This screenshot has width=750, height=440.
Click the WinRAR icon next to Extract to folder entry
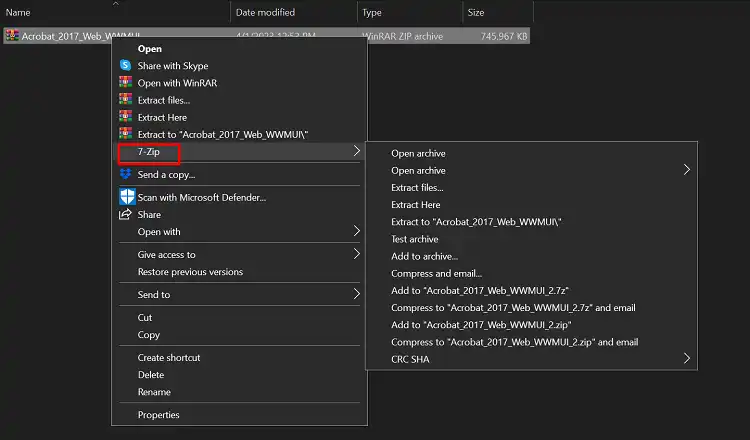coord(125,134)
